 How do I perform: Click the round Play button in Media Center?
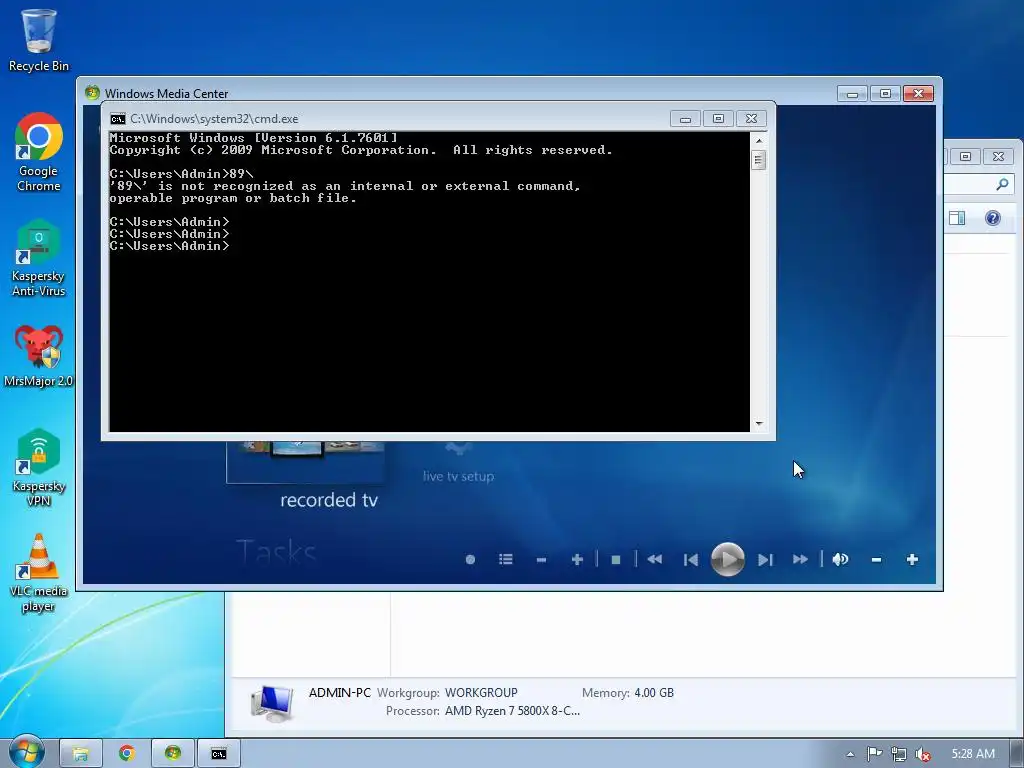click(x=728, y=560)
